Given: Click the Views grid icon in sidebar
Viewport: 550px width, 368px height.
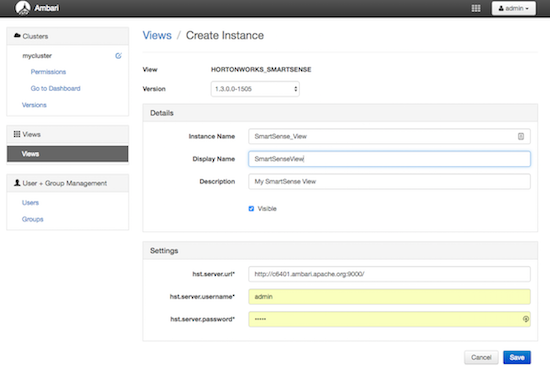Looking at the screenshot, I should [x=17, y=134].
